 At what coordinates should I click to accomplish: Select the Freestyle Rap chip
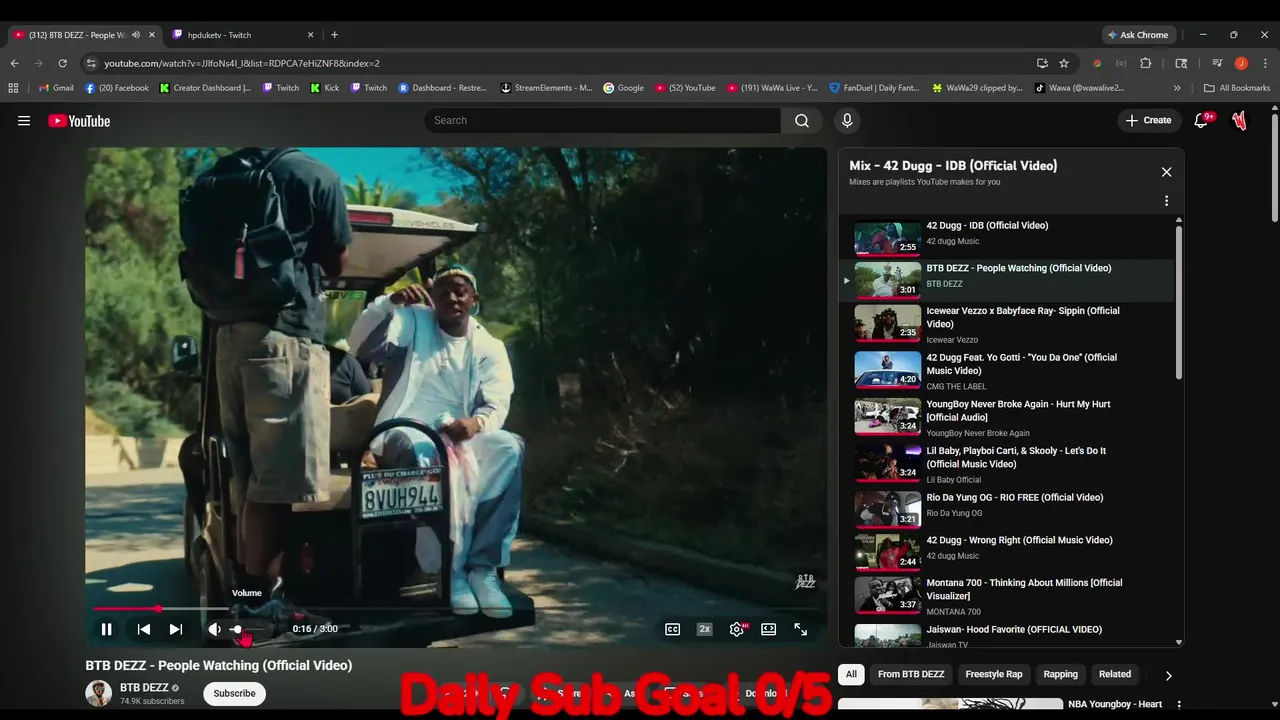click(x=994, y=674)
